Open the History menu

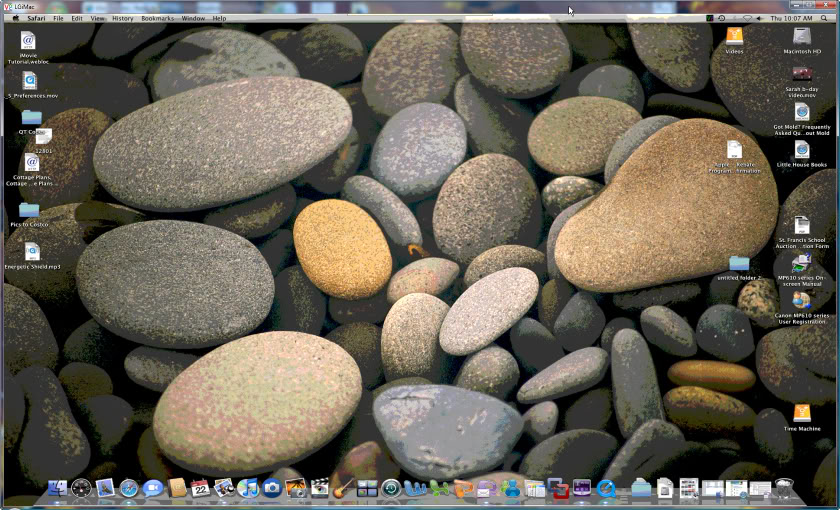[x=122, y=18]
